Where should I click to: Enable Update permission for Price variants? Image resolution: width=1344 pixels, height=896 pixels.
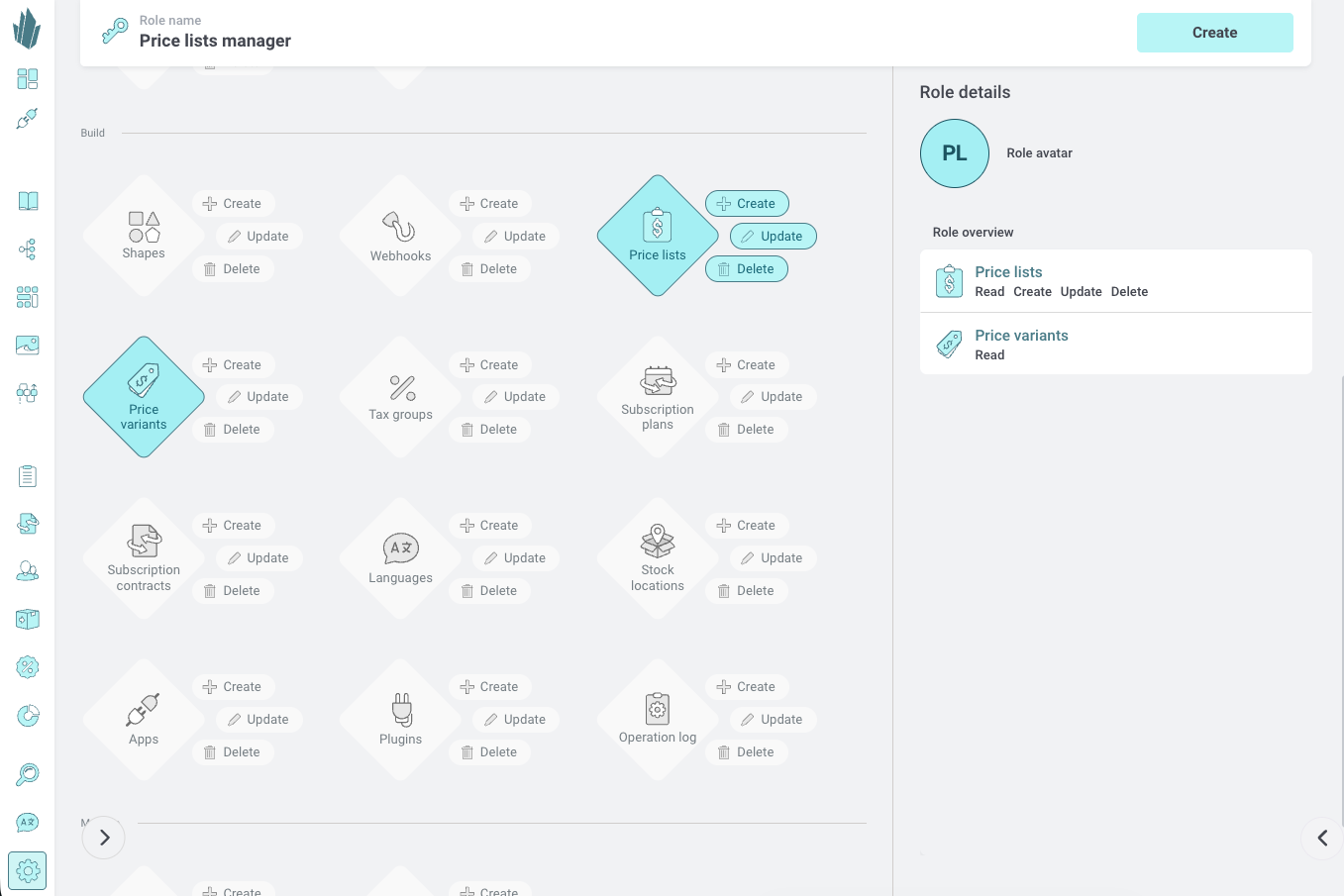[259, 397]
